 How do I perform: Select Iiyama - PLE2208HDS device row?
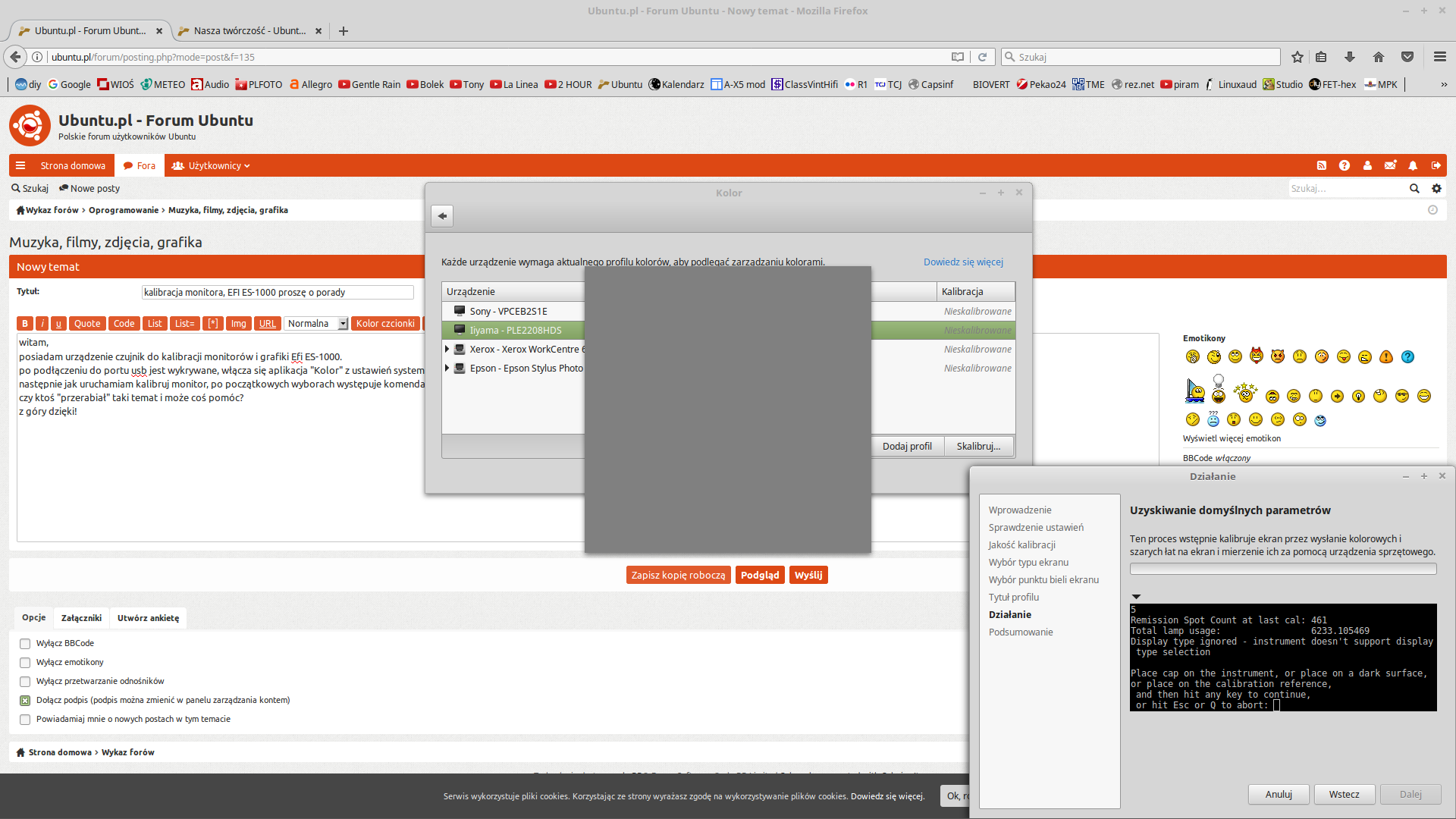(728, 330)
